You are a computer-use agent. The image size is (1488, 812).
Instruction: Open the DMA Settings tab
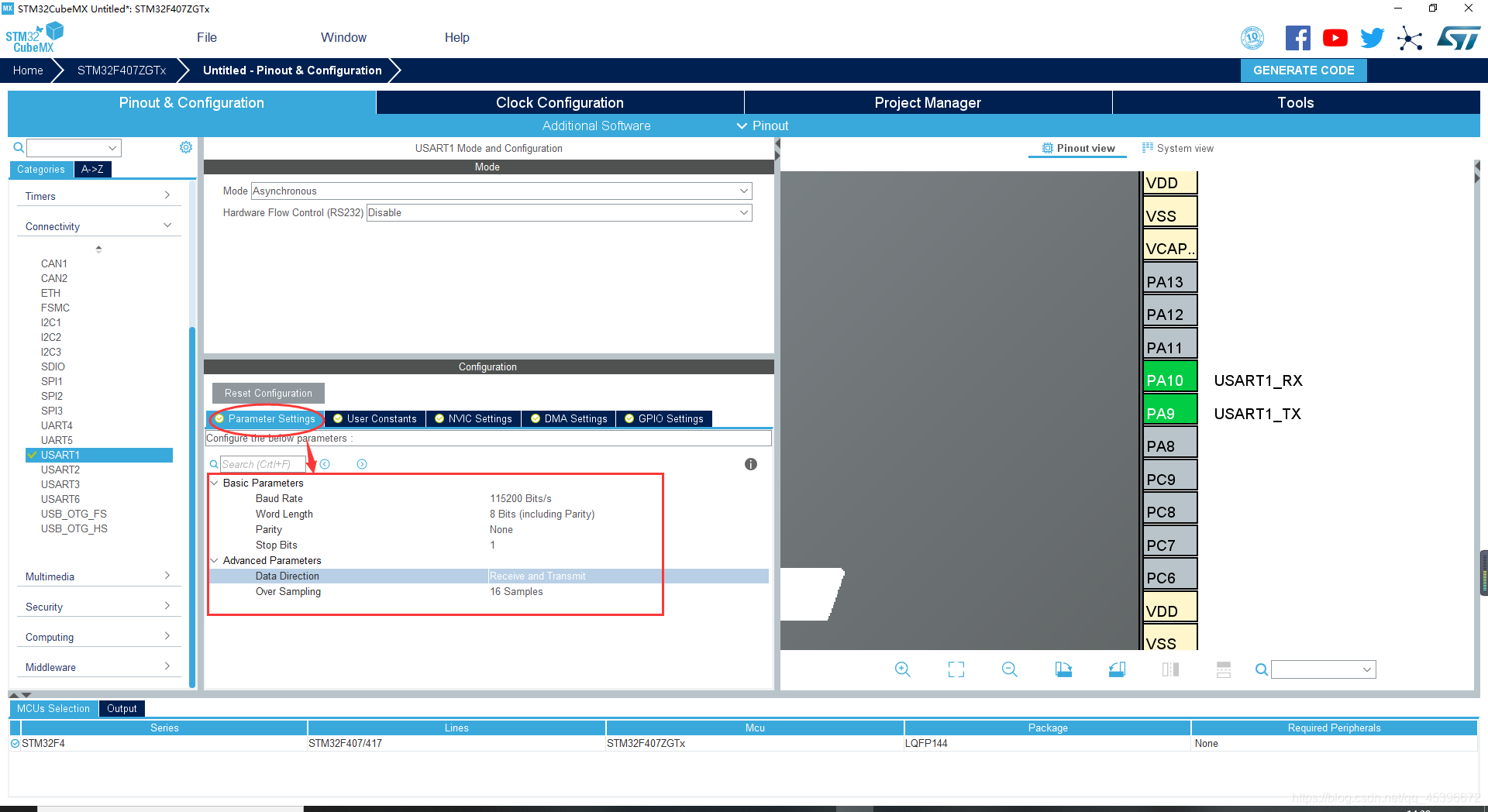point(569,418)
